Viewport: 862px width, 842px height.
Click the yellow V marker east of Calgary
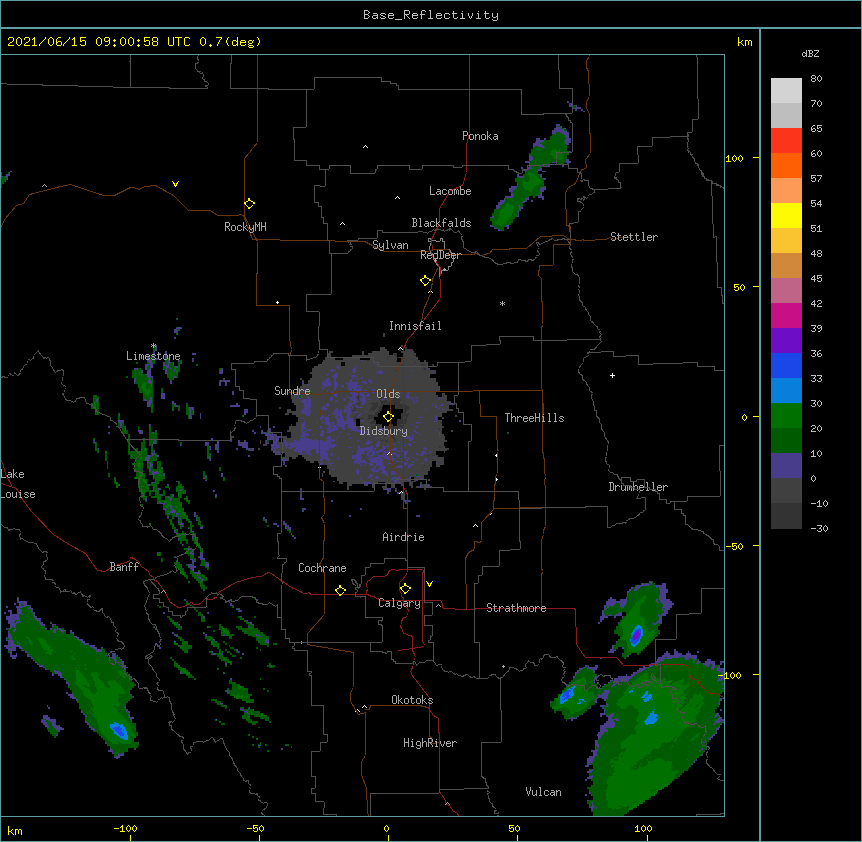pyautogui.click(x=429, y=584)
